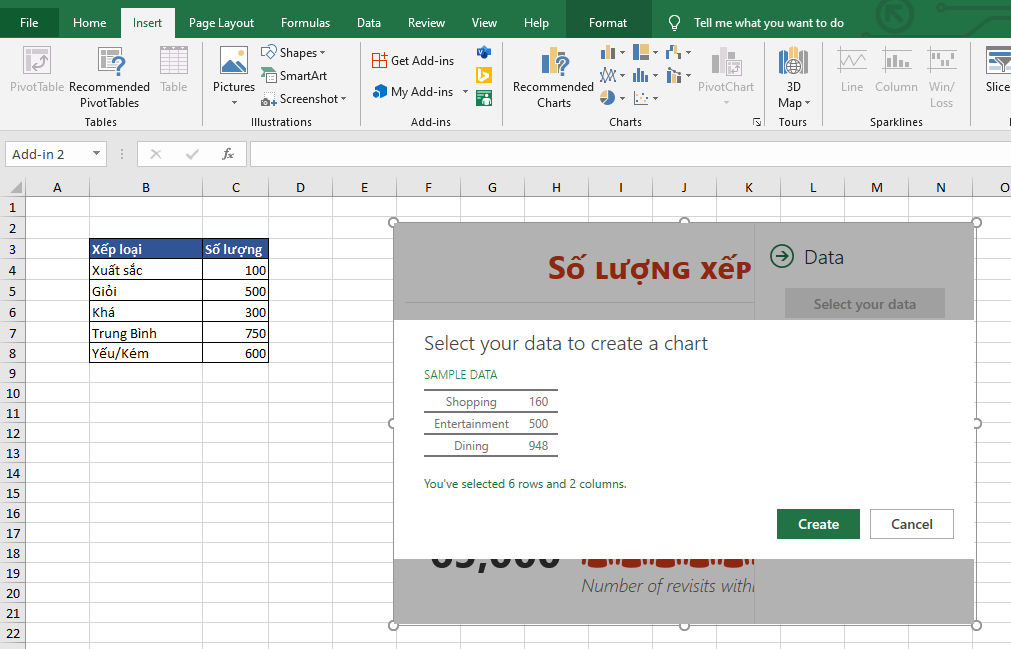
Task: Click the Bing Maps add-in icon
Action: (x=484, y=75)
